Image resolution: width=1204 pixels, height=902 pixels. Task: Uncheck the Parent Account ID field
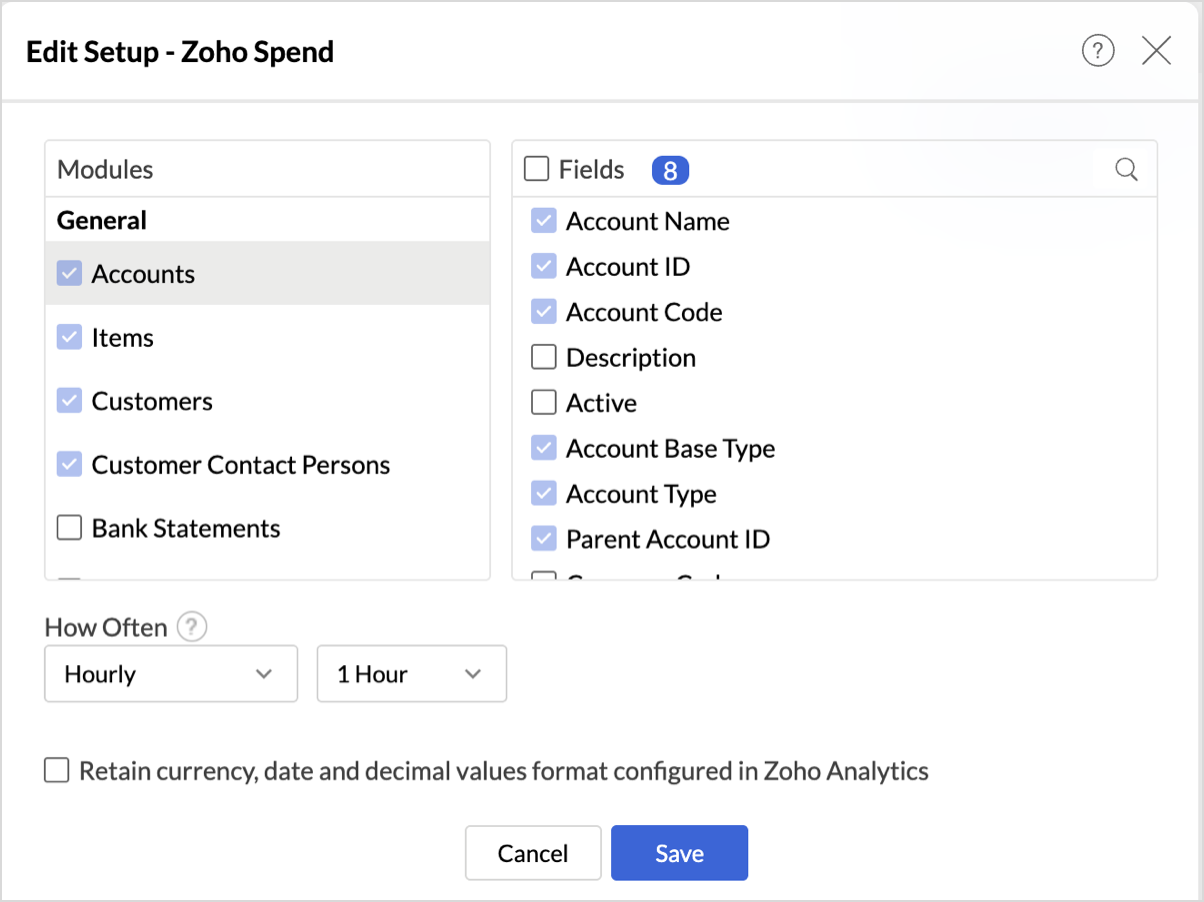coord(543,539)
